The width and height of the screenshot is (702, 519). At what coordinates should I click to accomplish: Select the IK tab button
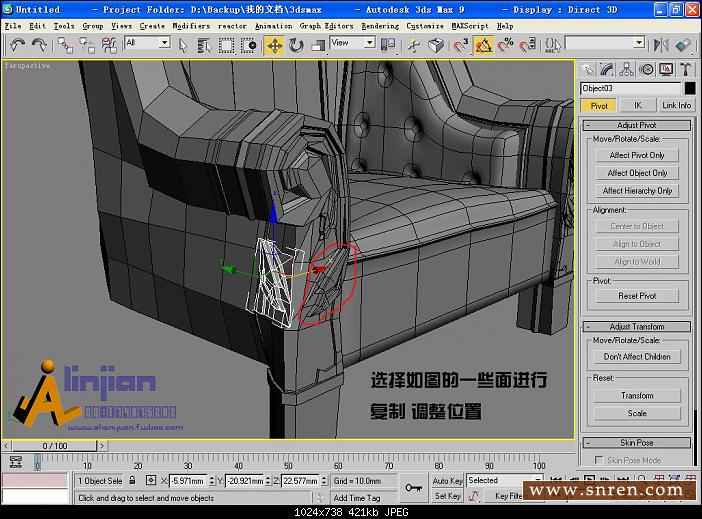(x=638, y=105)
